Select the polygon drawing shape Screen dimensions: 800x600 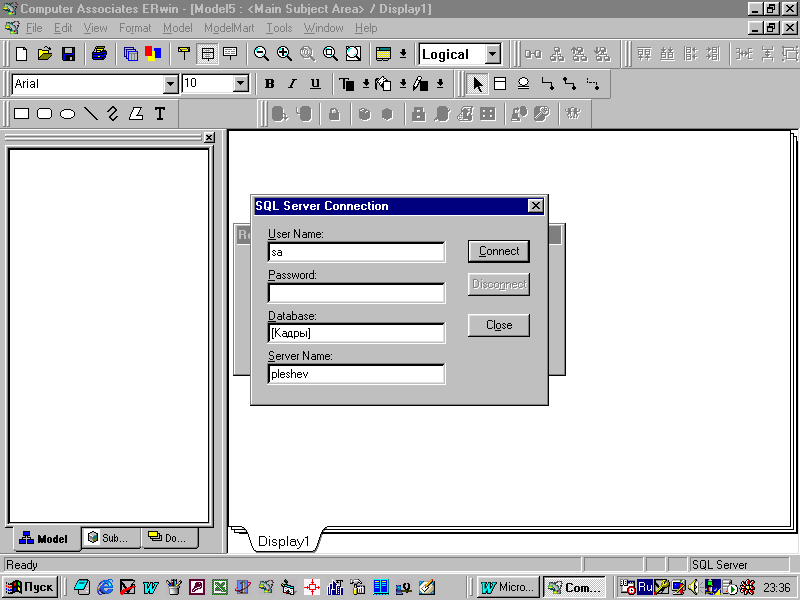point(136,113)
